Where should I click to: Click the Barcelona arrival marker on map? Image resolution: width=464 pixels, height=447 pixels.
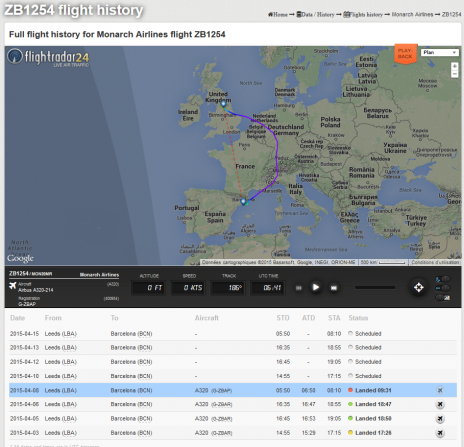click(243, 201)
